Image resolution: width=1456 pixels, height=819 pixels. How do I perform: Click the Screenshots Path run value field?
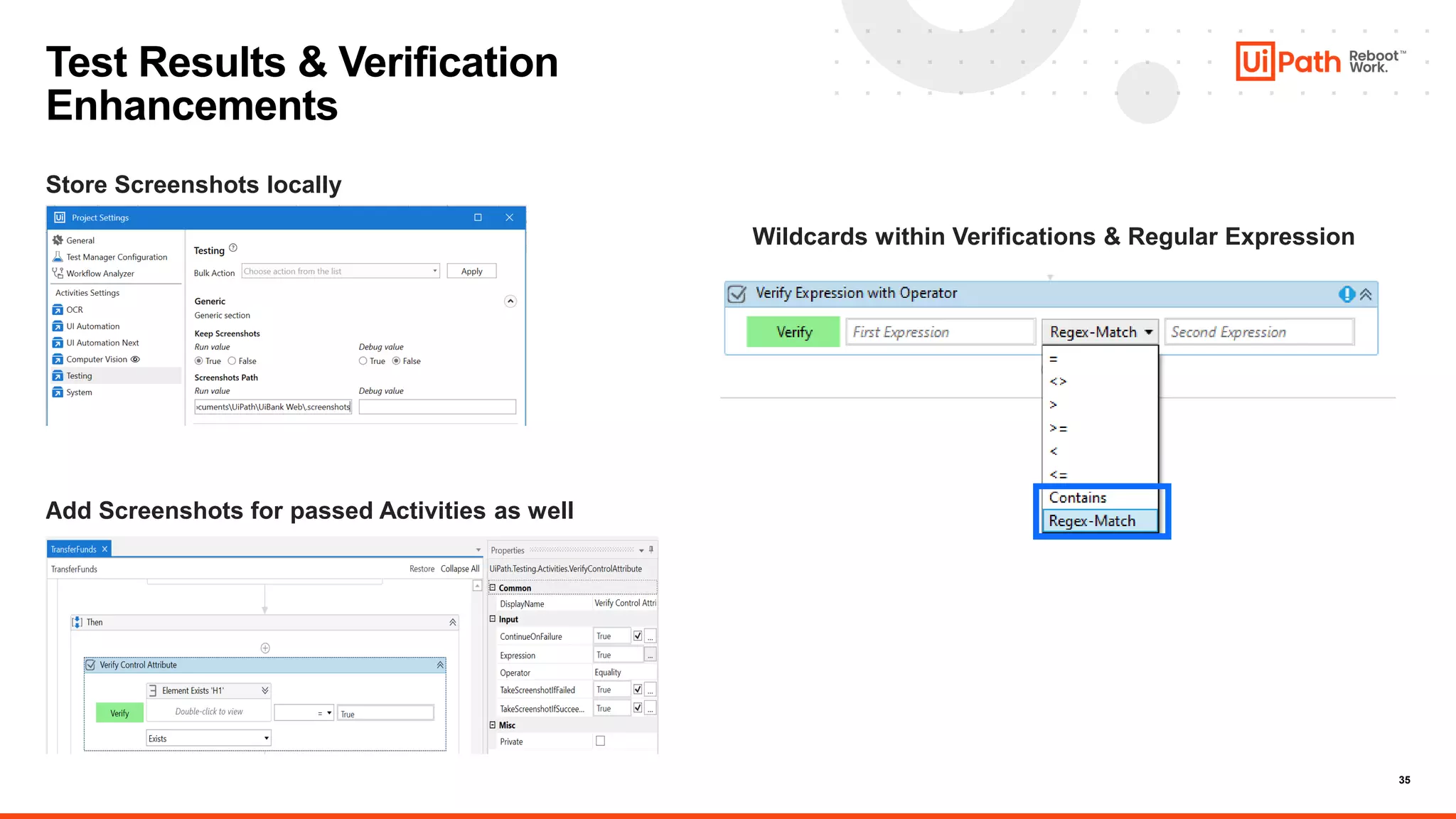[273, 407]
